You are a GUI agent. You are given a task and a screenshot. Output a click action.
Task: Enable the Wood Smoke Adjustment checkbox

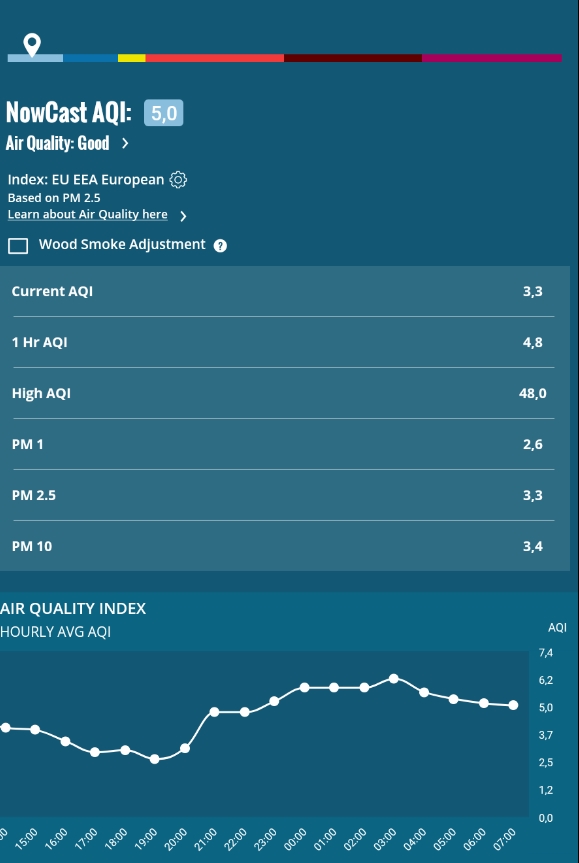pos(18,245)
